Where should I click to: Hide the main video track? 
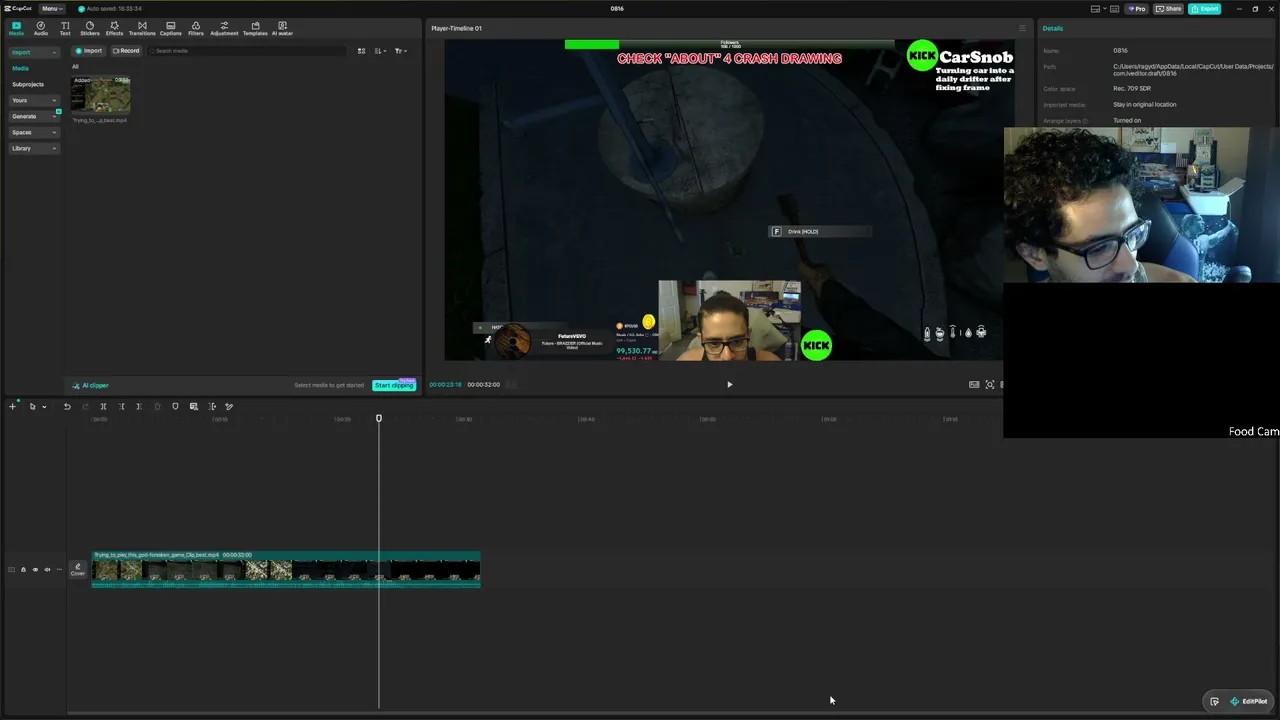[x=35, y=570]
